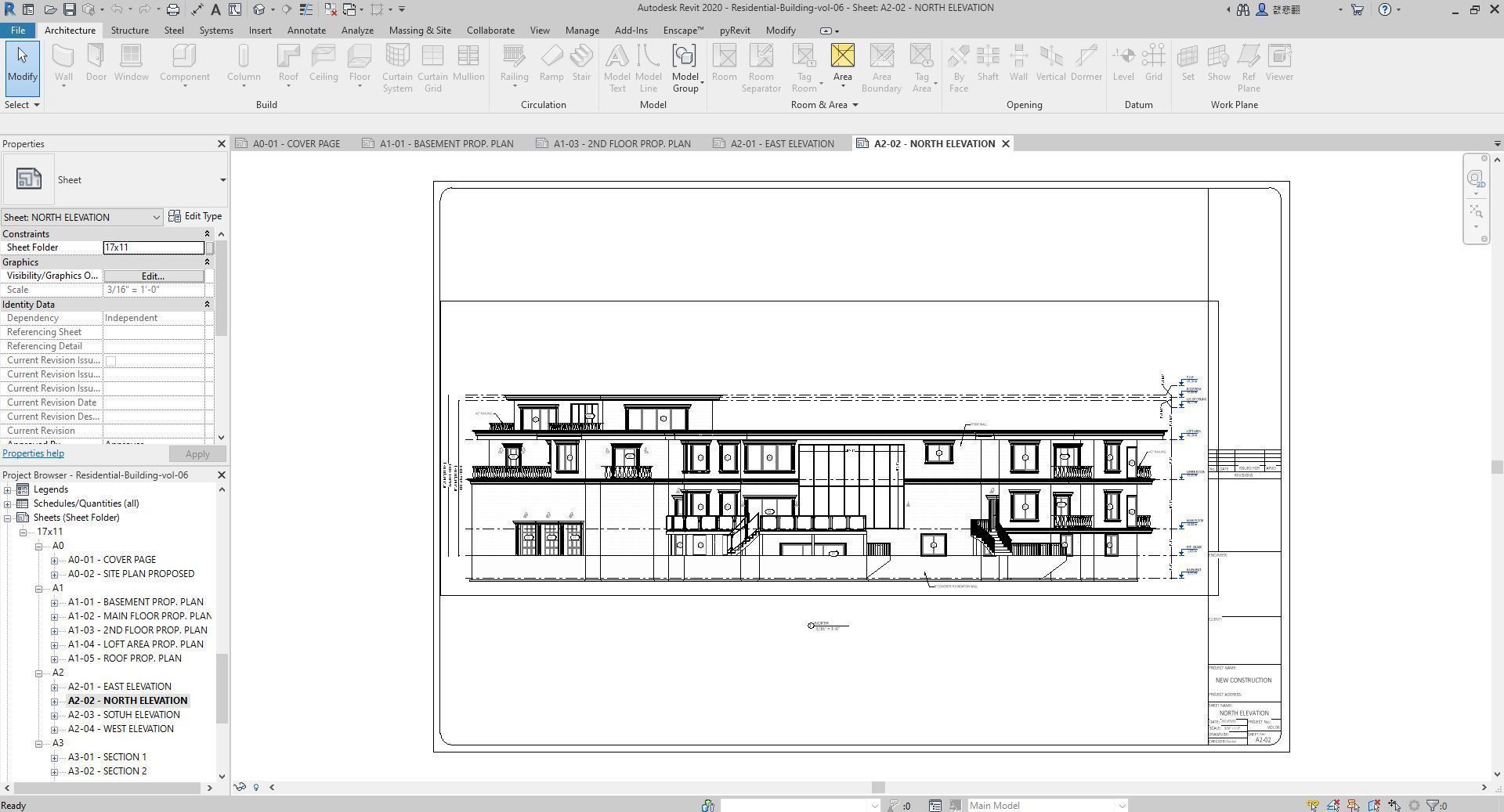Select the Component tool
Viewport: 1504px width, 812px height.
pyautogui.click(x=185, y=63)
